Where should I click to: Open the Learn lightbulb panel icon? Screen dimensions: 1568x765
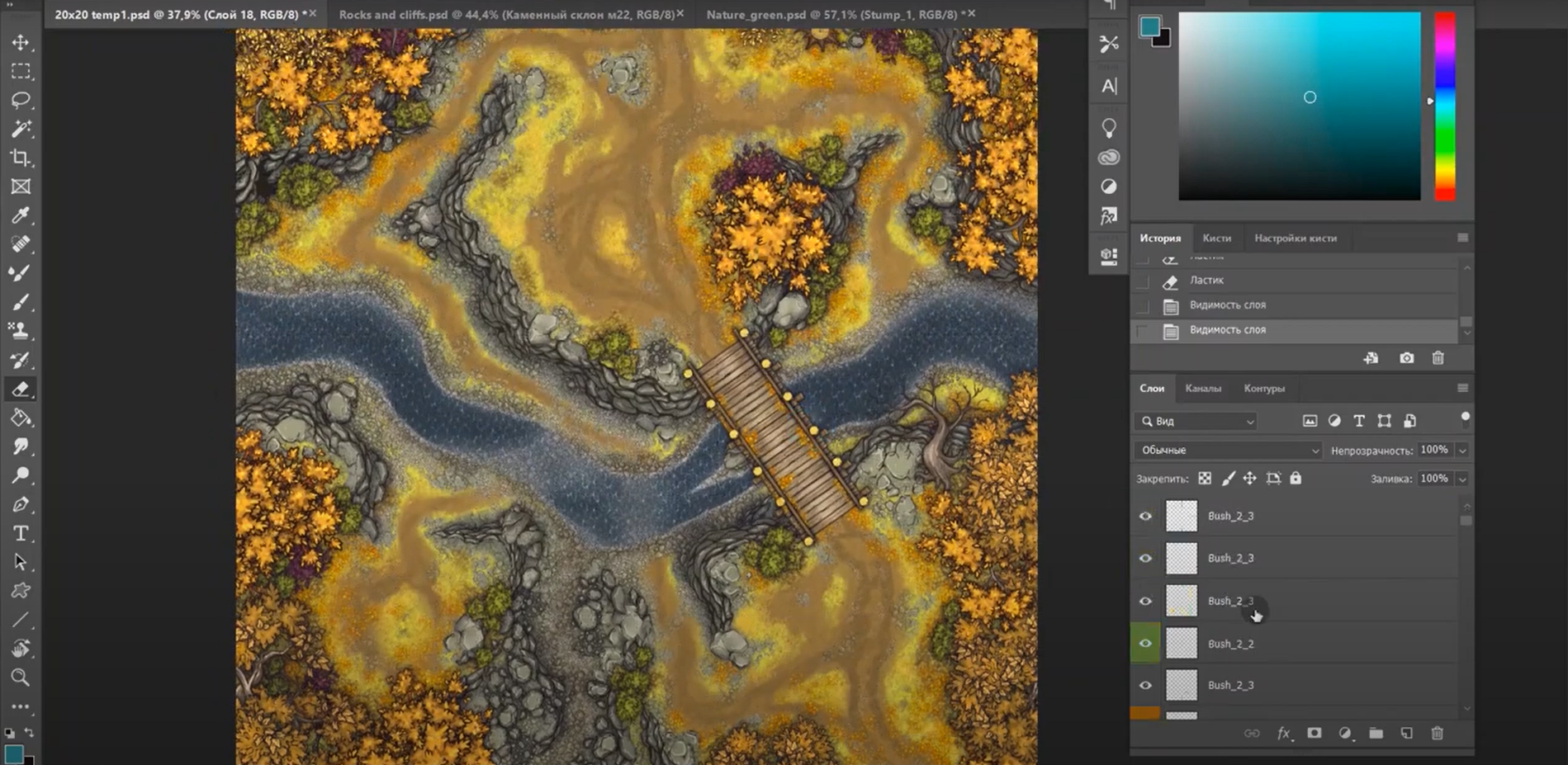pyautogui.click(x=1109, y=128)
